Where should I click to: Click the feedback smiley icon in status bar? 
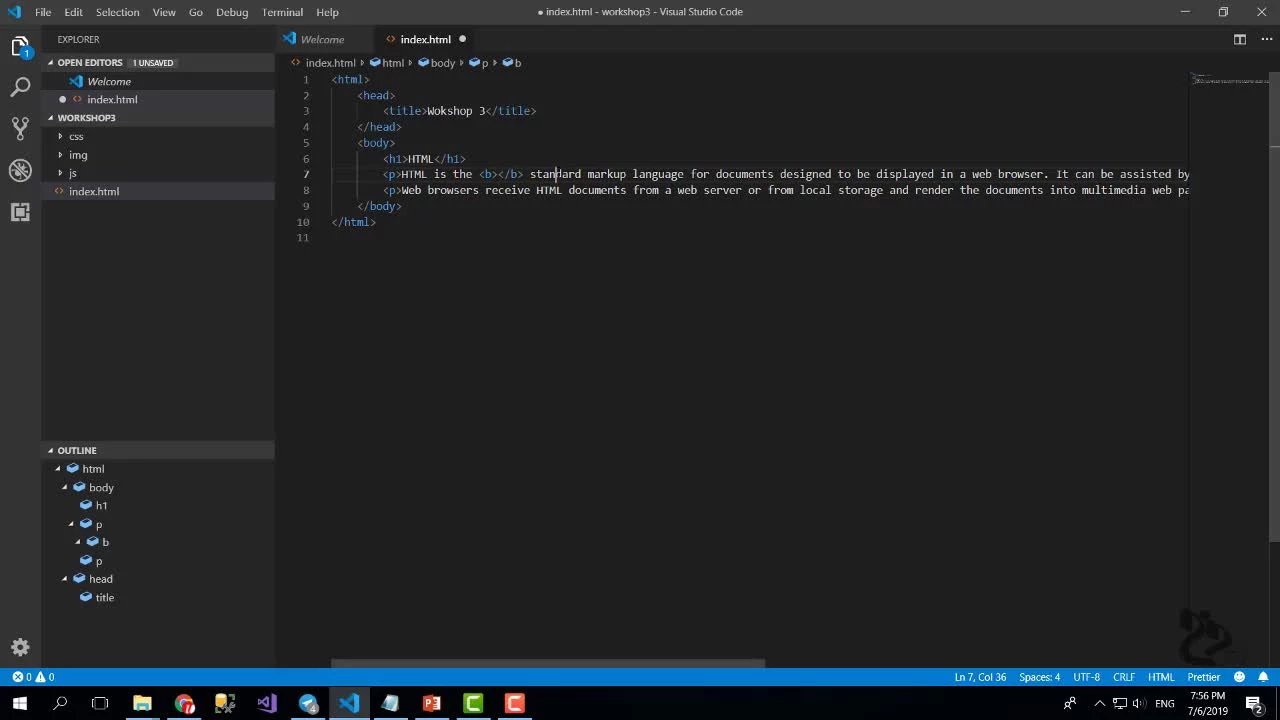pos(1240,677)
